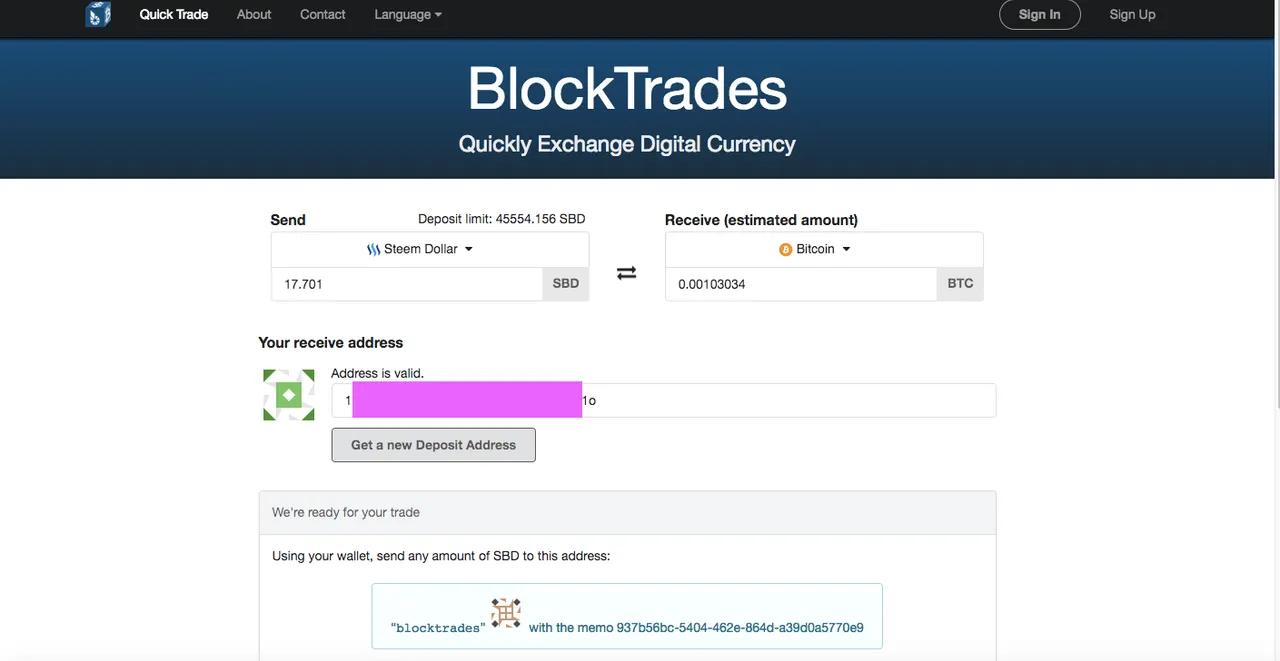Click the "Your receive address" label

(331, 342)
